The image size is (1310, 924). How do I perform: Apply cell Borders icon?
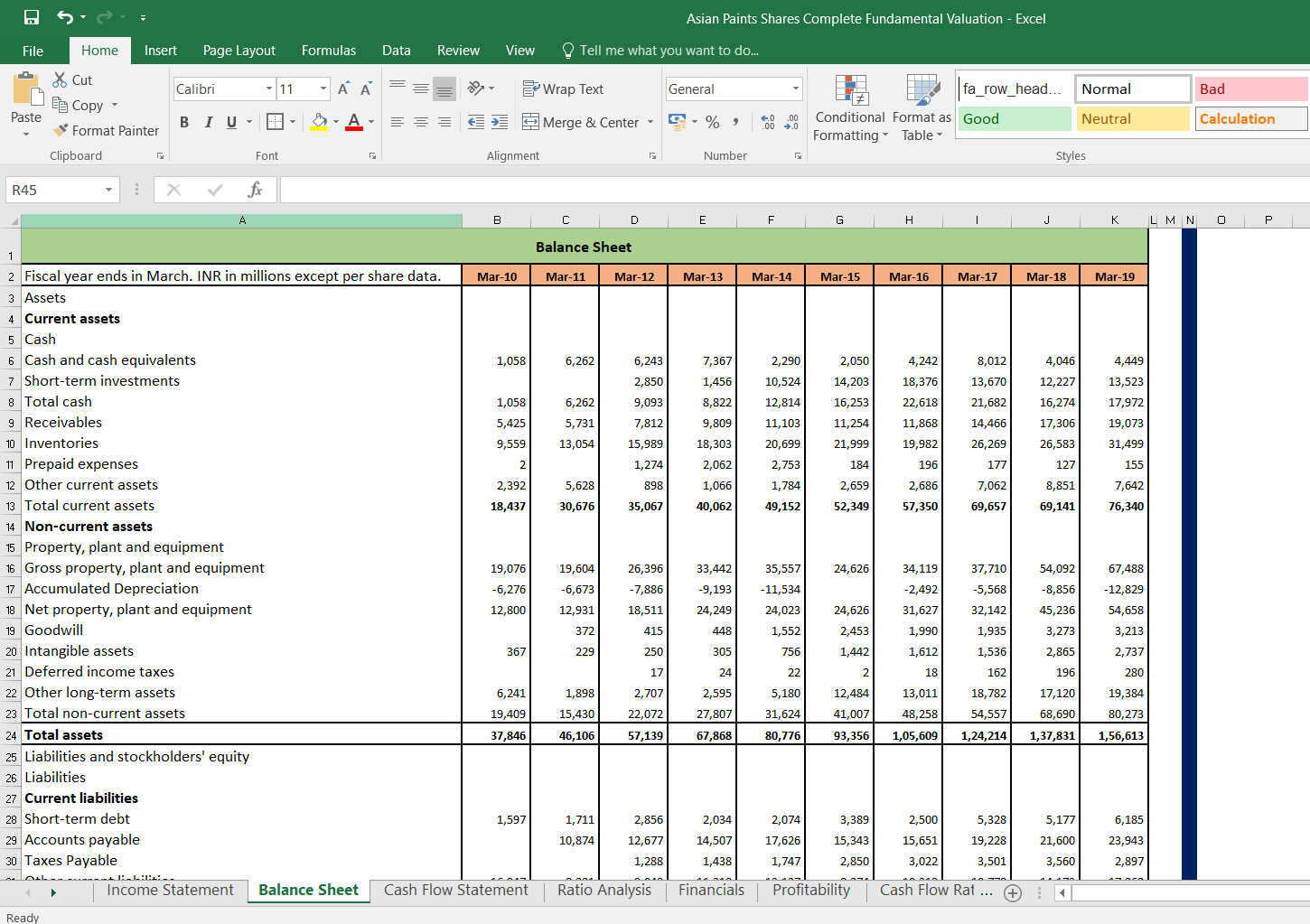pos(276,122)
